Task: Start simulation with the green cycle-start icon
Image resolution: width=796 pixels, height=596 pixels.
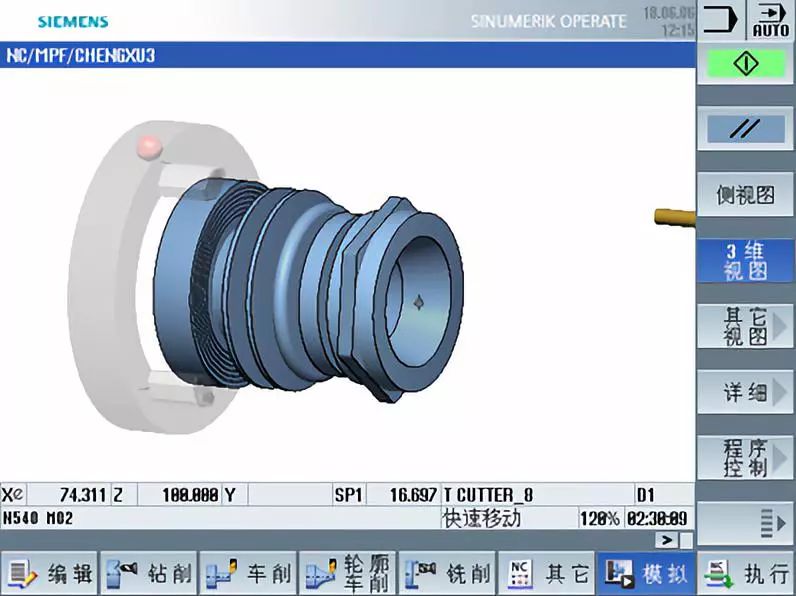Action: 745,64
